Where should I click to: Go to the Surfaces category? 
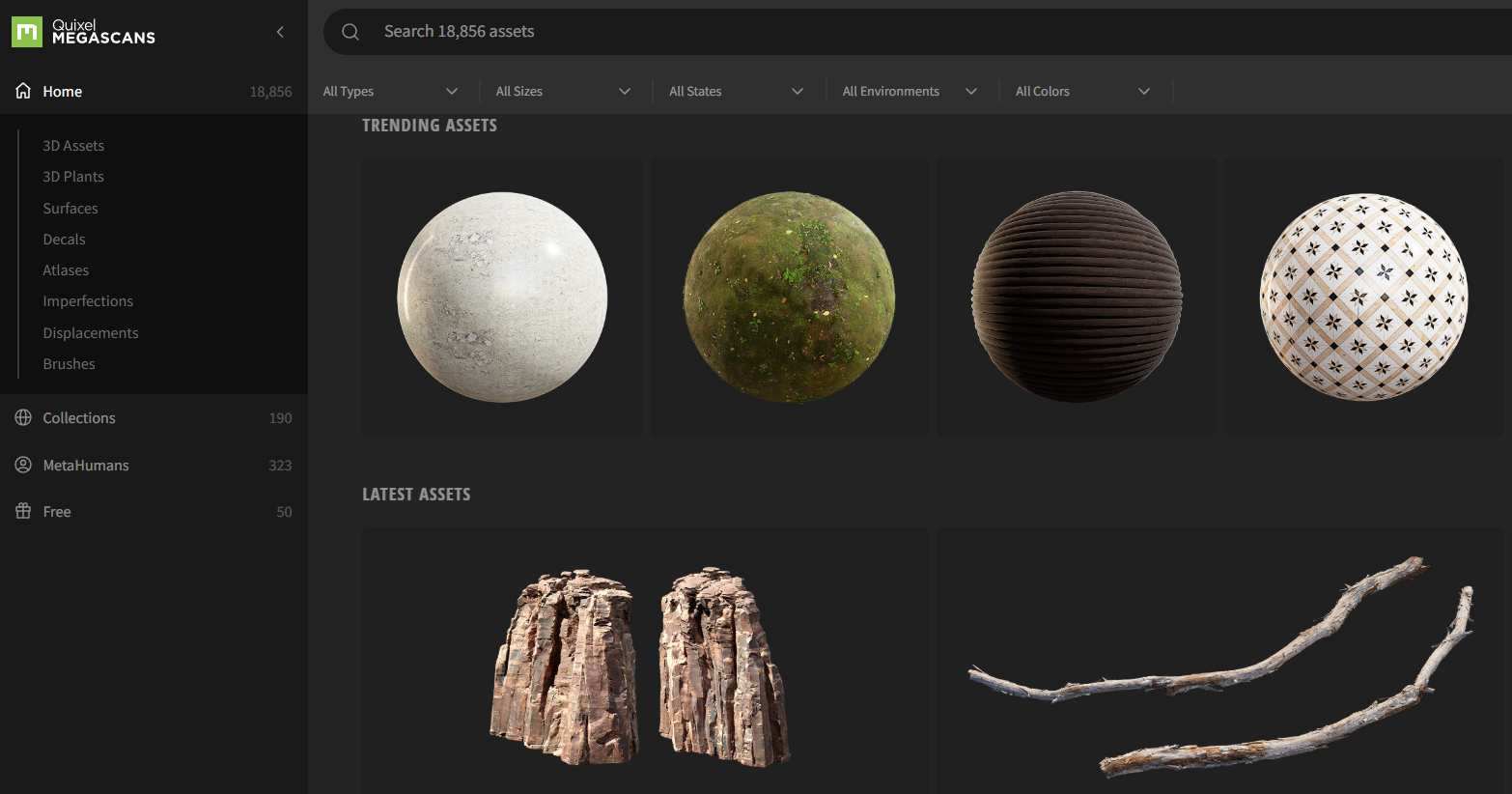coord(70,209)
